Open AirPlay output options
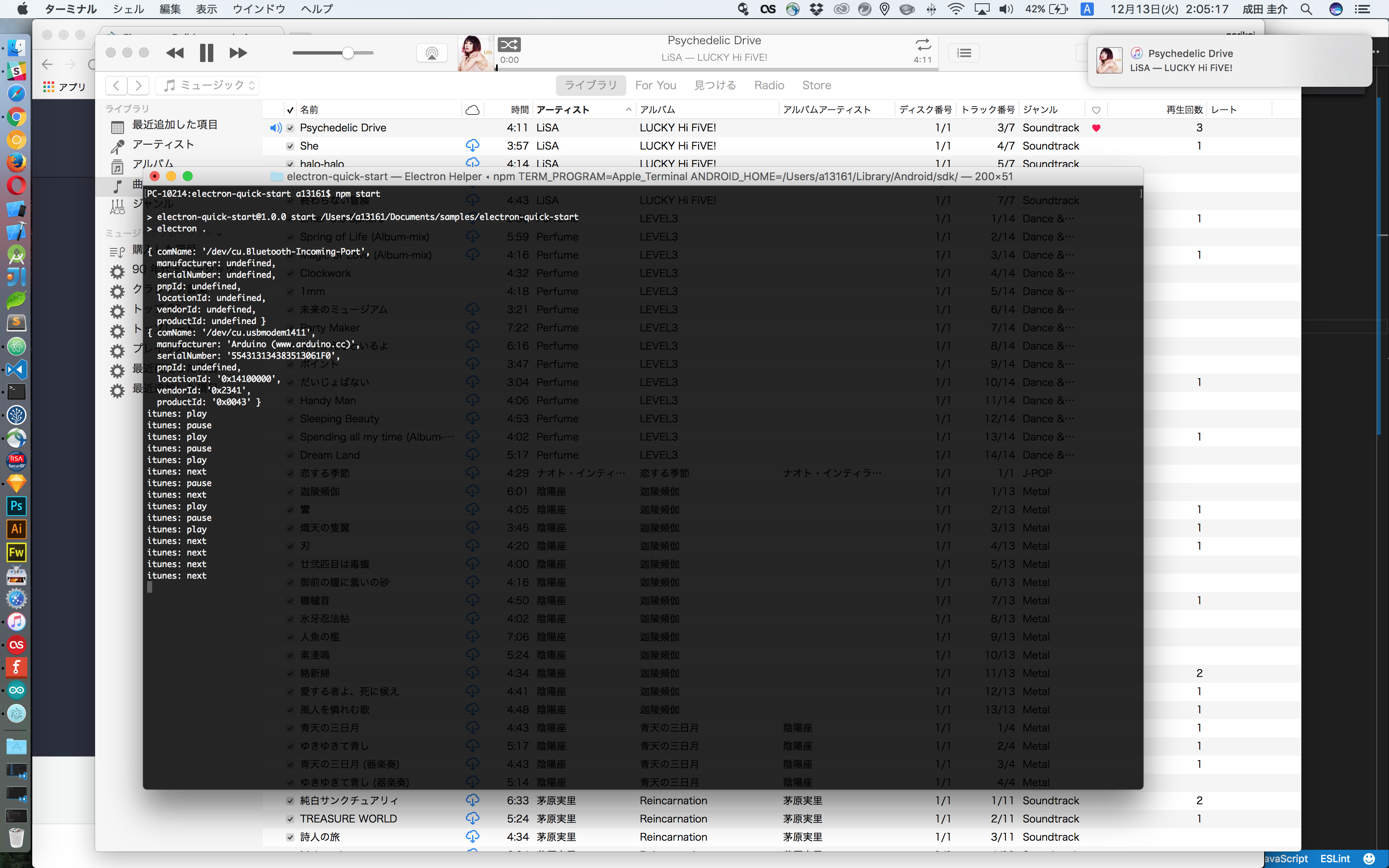This screenshot has width=1389, height=868. click(x=432, y=53)
